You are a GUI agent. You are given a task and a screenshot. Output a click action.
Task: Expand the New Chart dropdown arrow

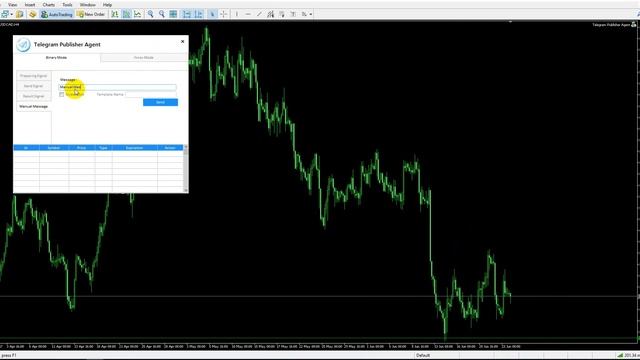[12, 14]
